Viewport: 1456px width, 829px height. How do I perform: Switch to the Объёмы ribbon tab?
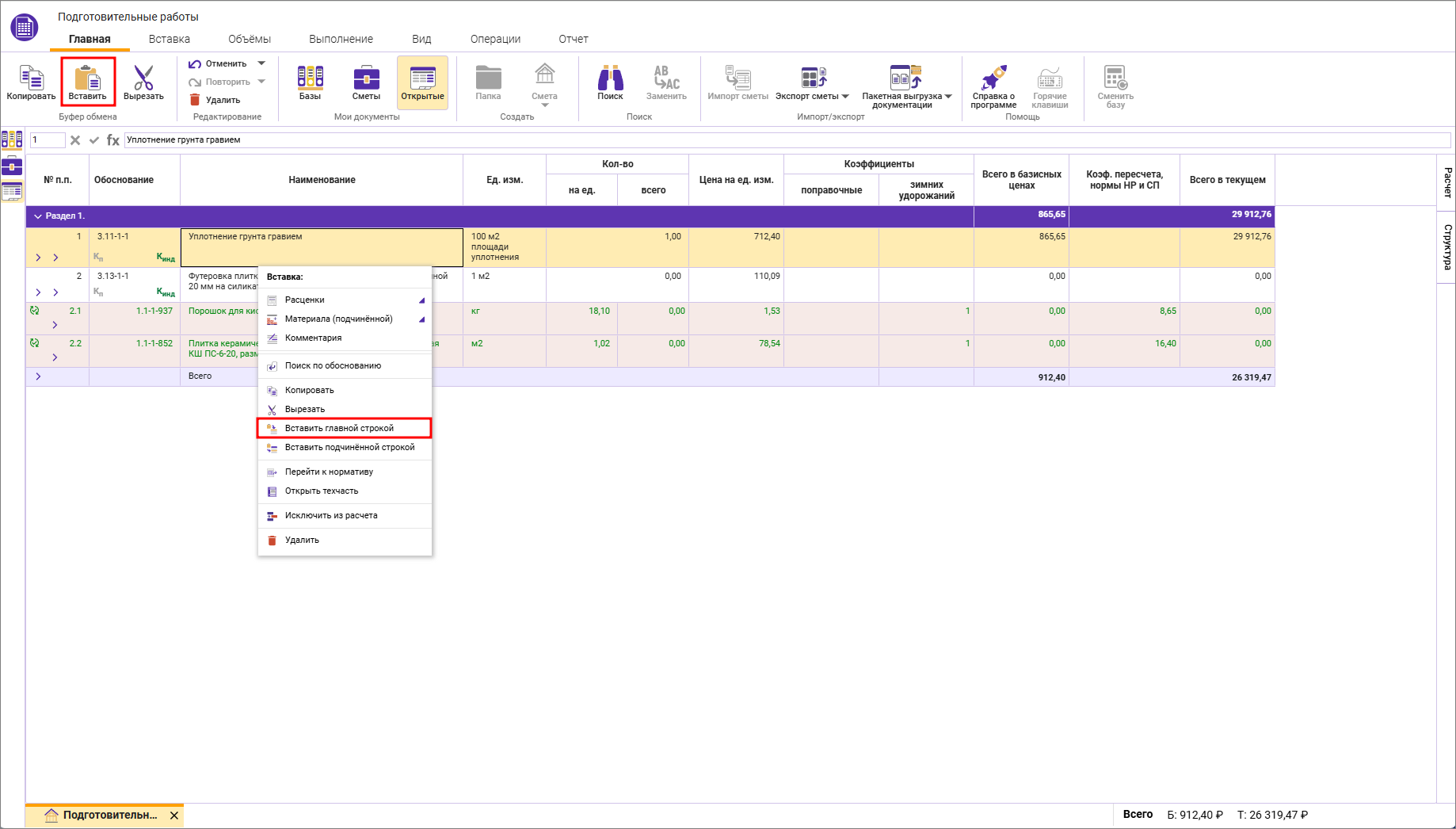[x=249, y=39]
